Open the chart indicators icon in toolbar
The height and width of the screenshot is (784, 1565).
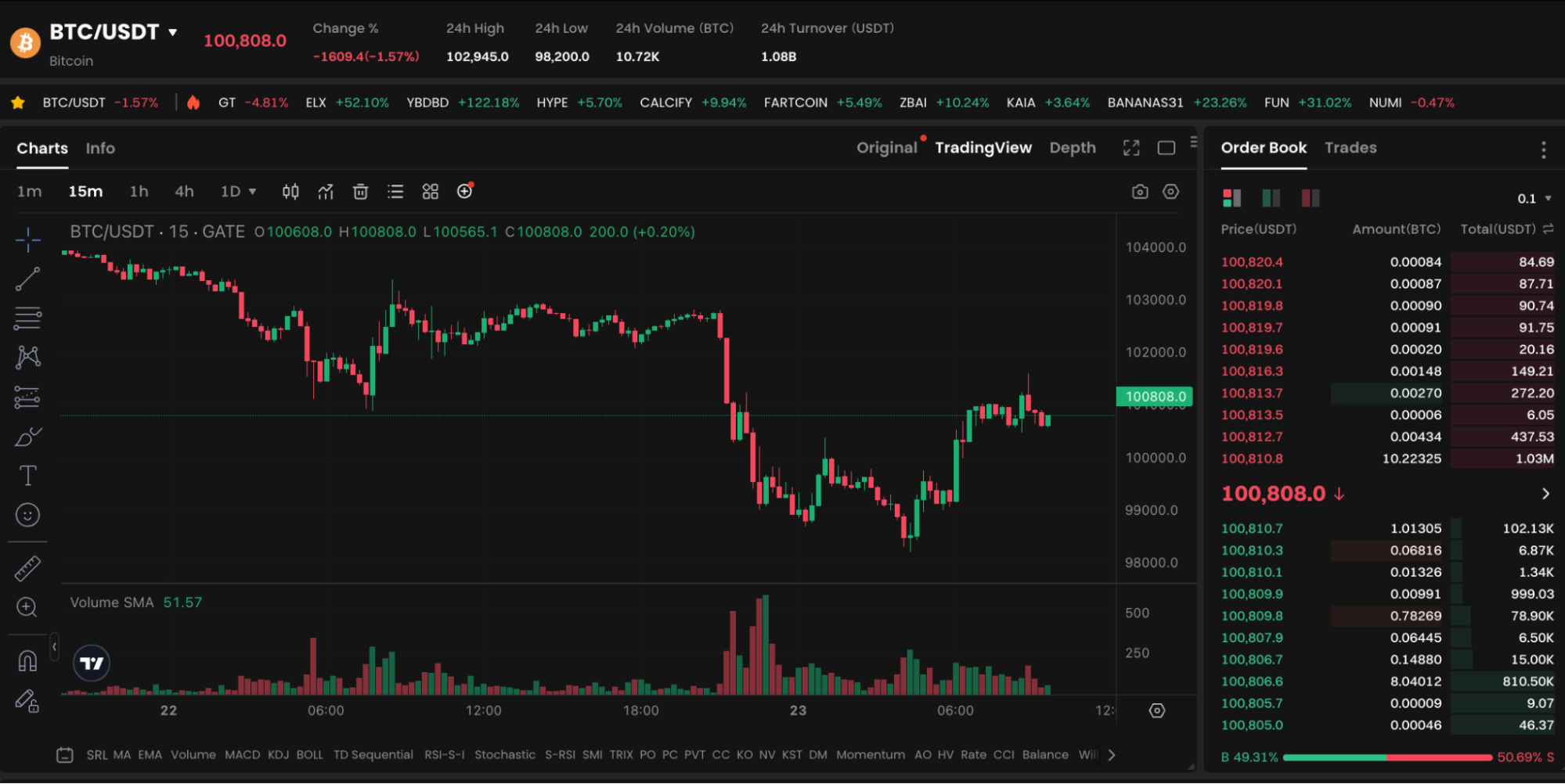[x=326, y=192]
